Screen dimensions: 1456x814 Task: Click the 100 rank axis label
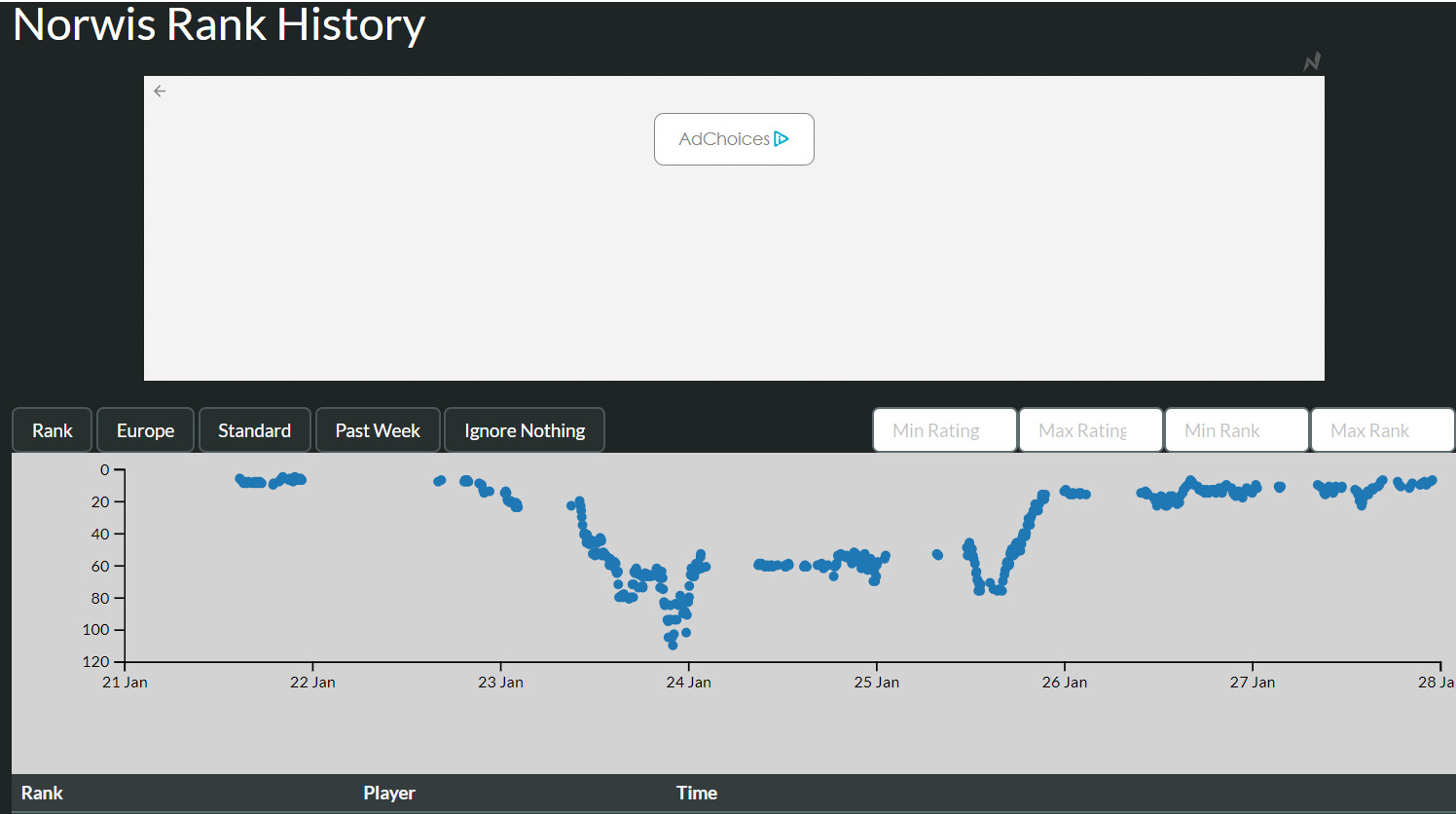[96, 630]
